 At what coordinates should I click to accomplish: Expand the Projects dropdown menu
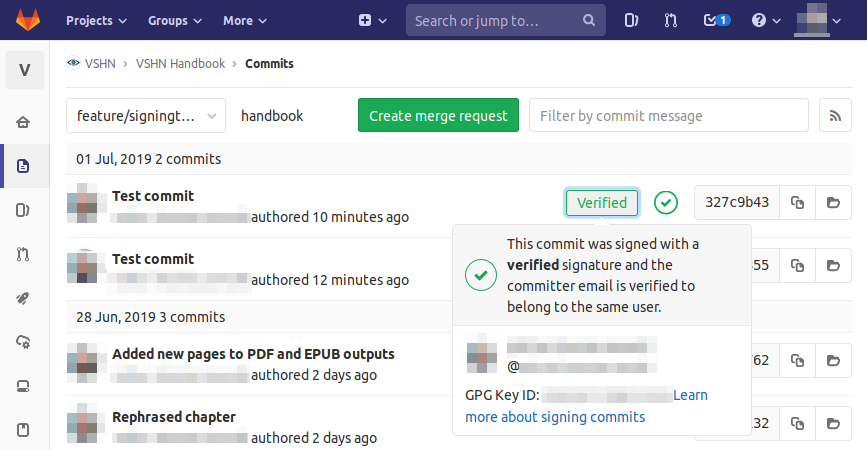point(96,20)
